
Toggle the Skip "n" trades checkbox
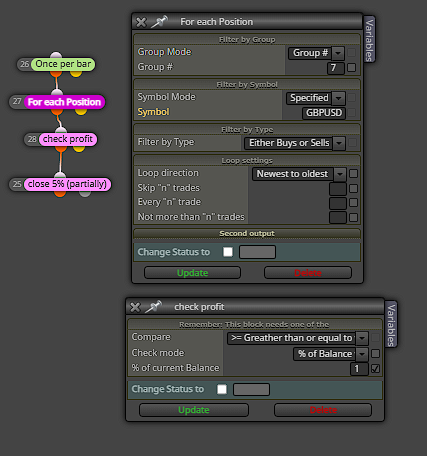(x=353, y=189)
